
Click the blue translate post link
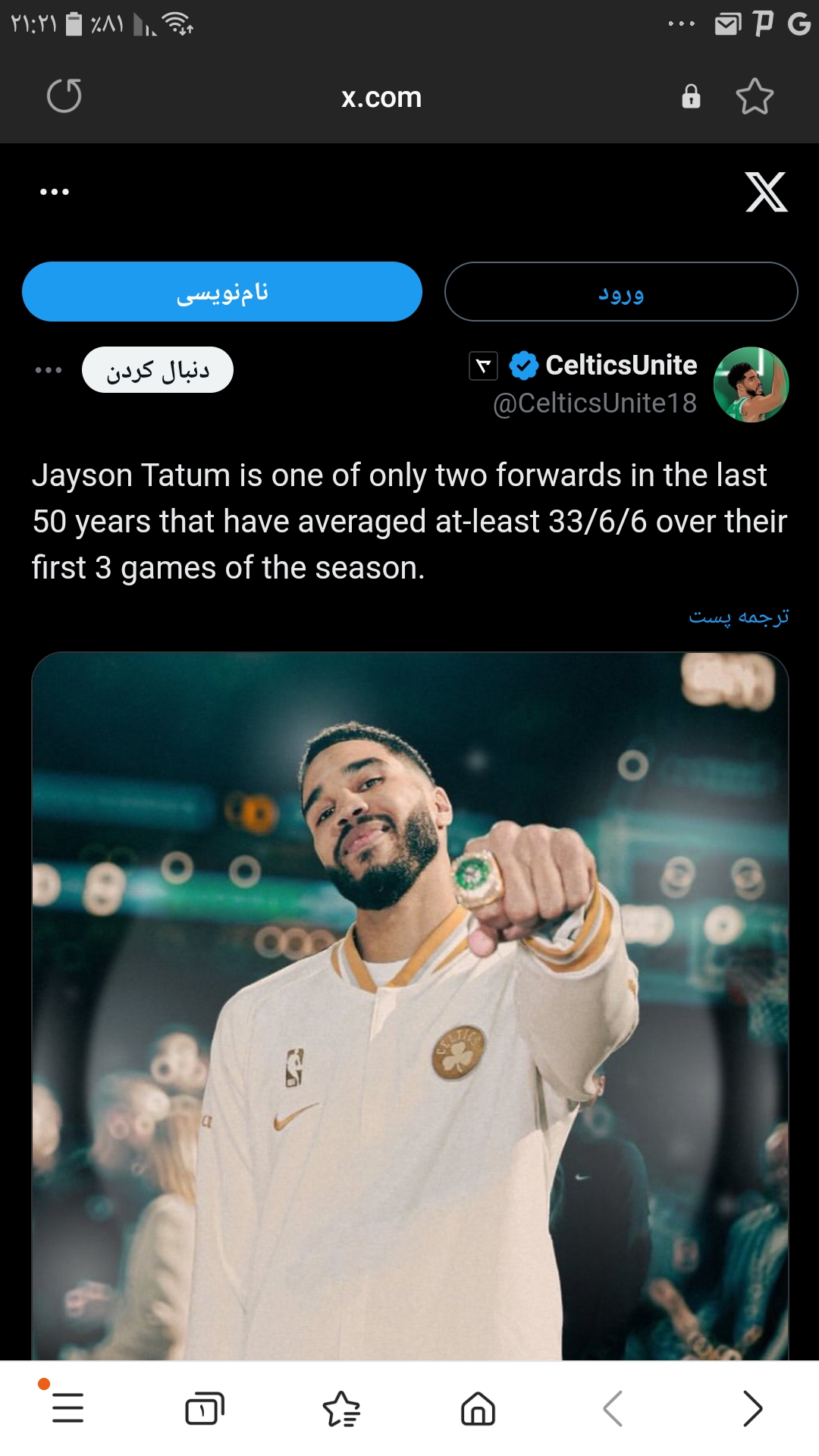click(739, 617)
